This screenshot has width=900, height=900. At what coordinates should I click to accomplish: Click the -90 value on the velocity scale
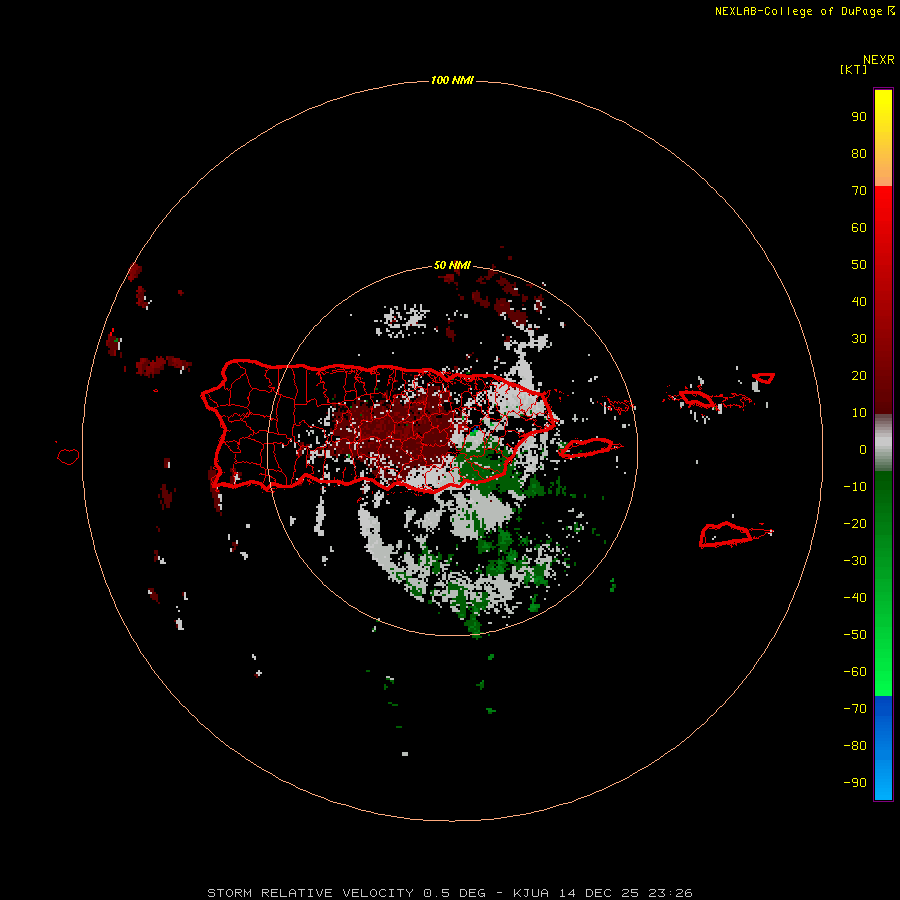click(x=855, y=782)
